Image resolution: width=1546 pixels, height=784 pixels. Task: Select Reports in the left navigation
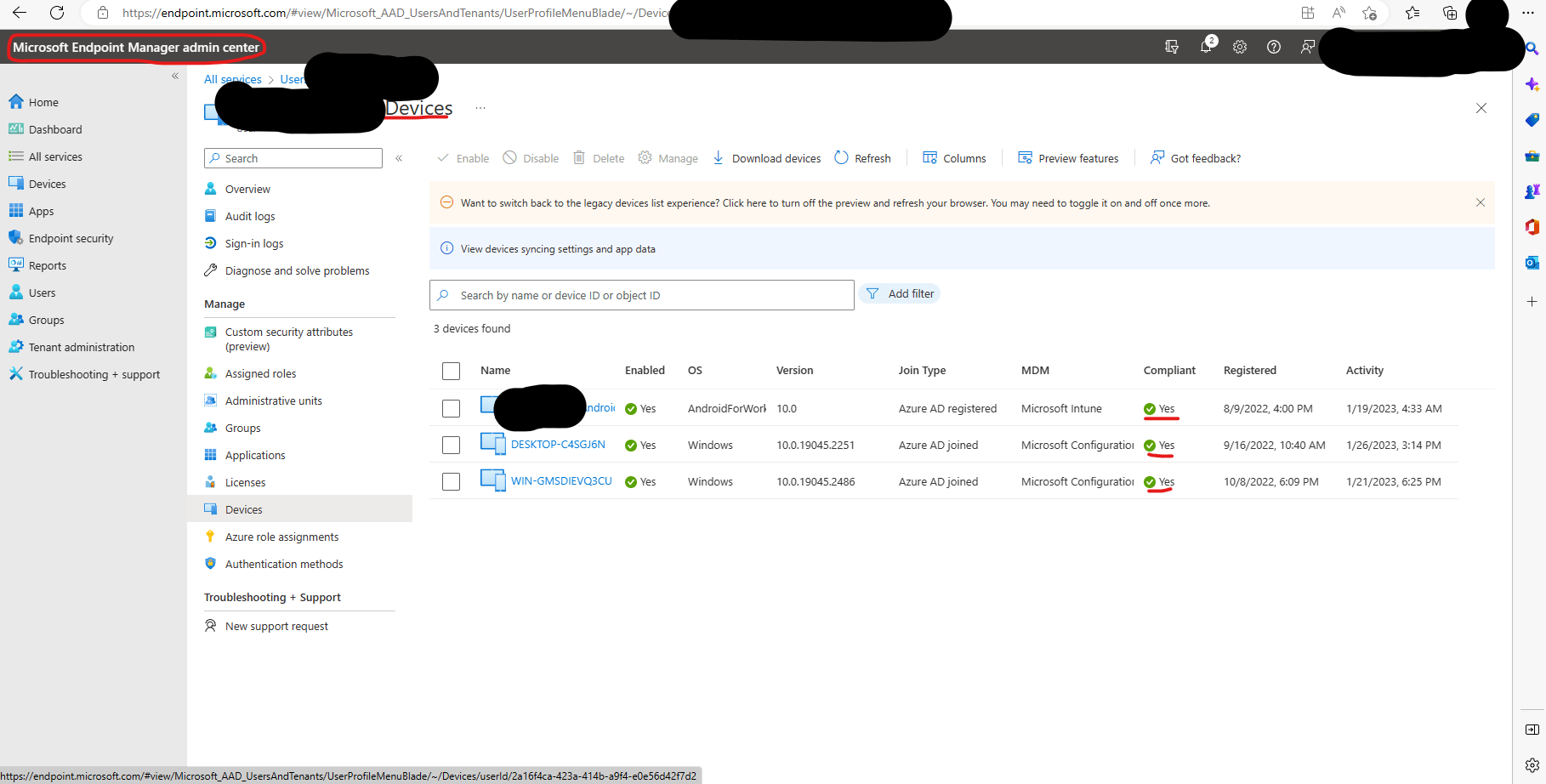[47, 264]
